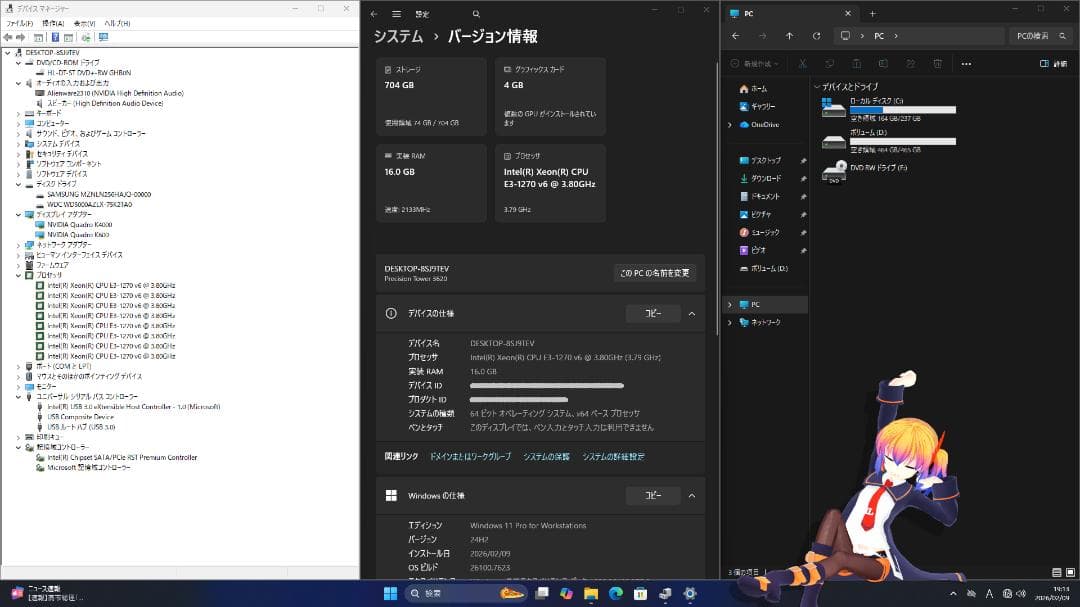Screen dimensions: 1080x607
Task: Select the Cut icon in File Explorer toolbar
Action: point(802,63)
